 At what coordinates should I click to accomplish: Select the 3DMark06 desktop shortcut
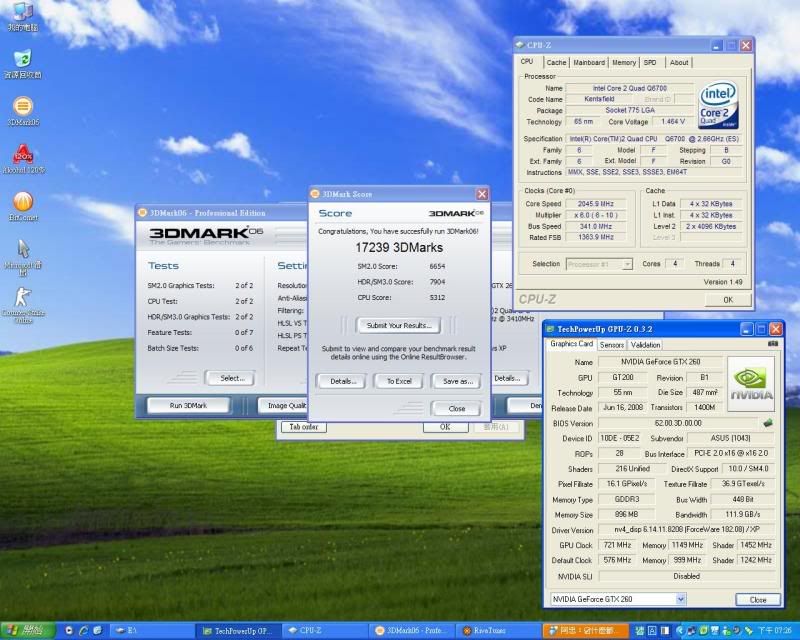tap(22, 111)
